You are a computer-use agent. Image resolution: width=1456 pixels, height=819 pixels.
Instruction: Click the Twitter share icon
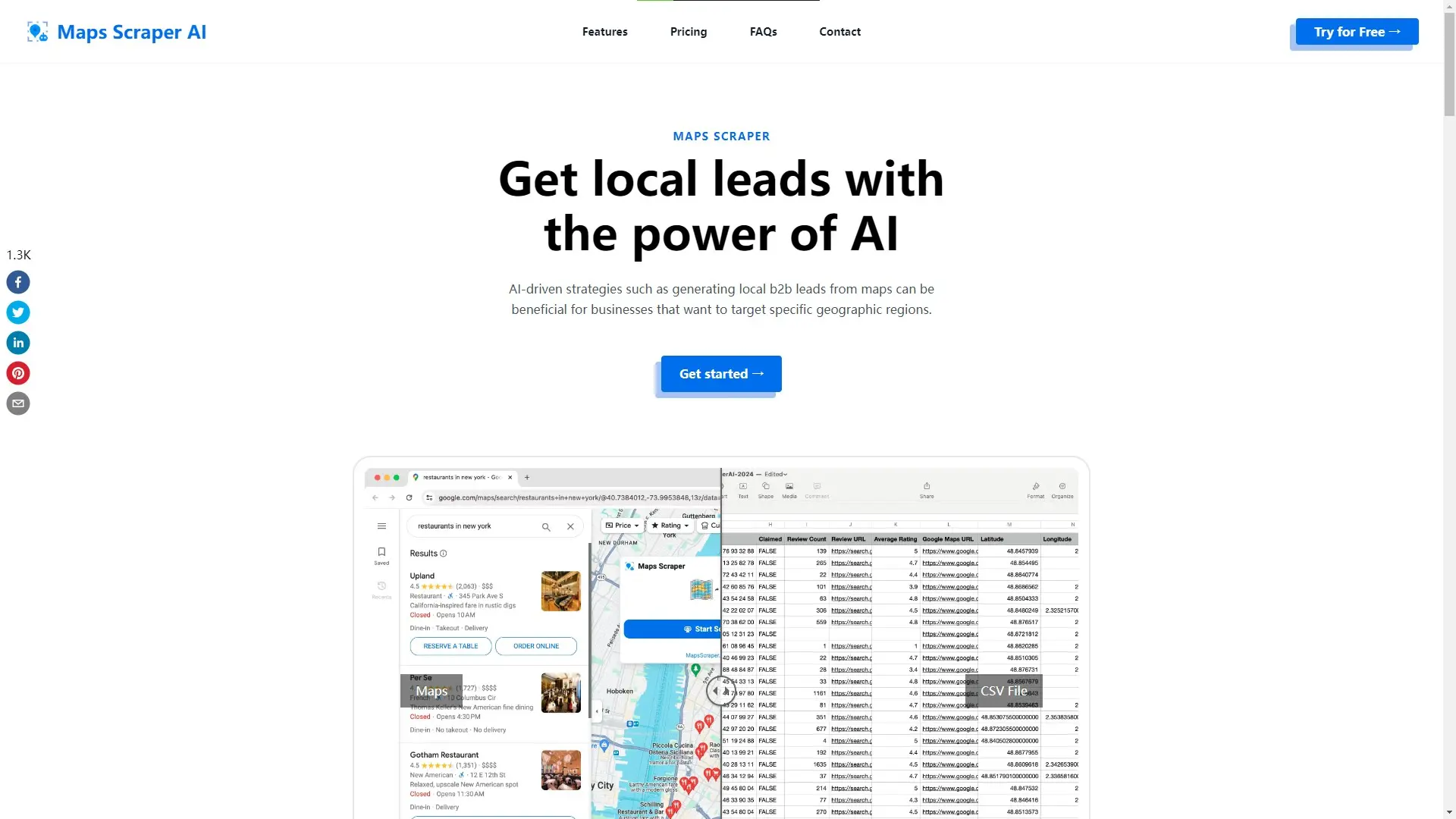pyautogui.click(x=18, y=312)
